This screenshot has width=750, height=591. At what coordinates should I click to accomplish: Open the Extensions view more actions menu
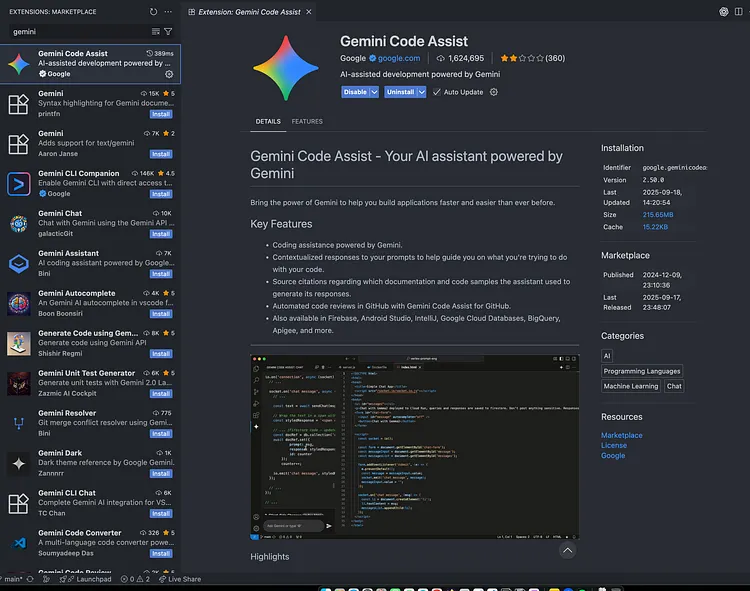click(168, 11)
